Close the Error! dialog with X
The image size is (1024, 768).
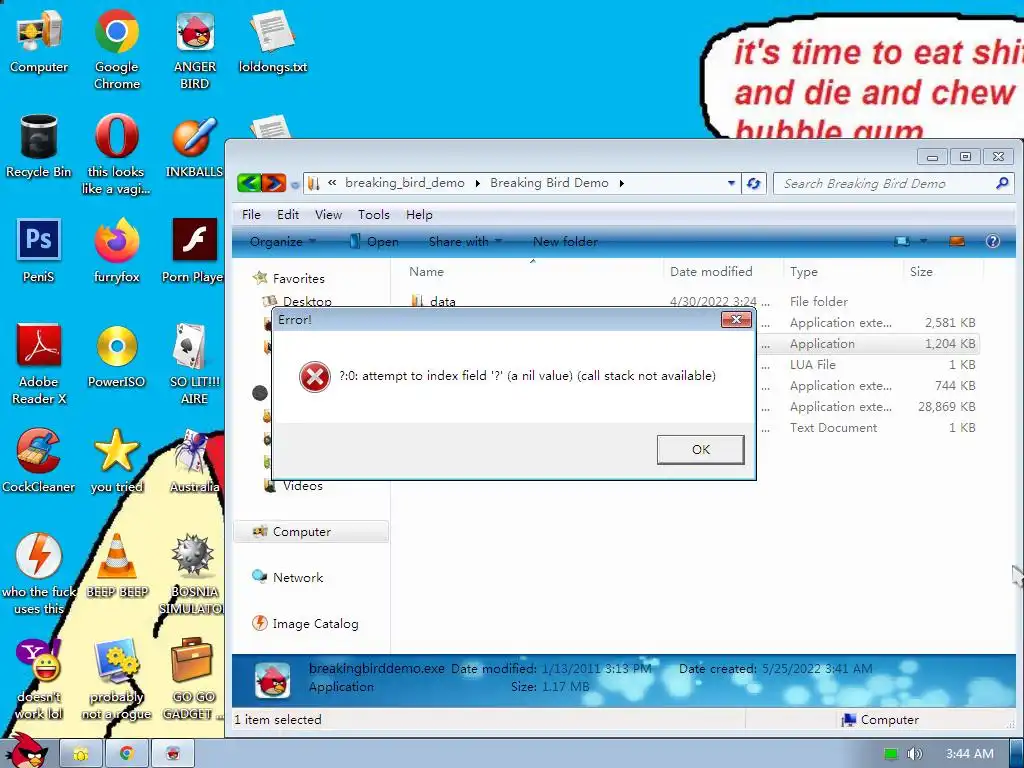pos(736,319)
